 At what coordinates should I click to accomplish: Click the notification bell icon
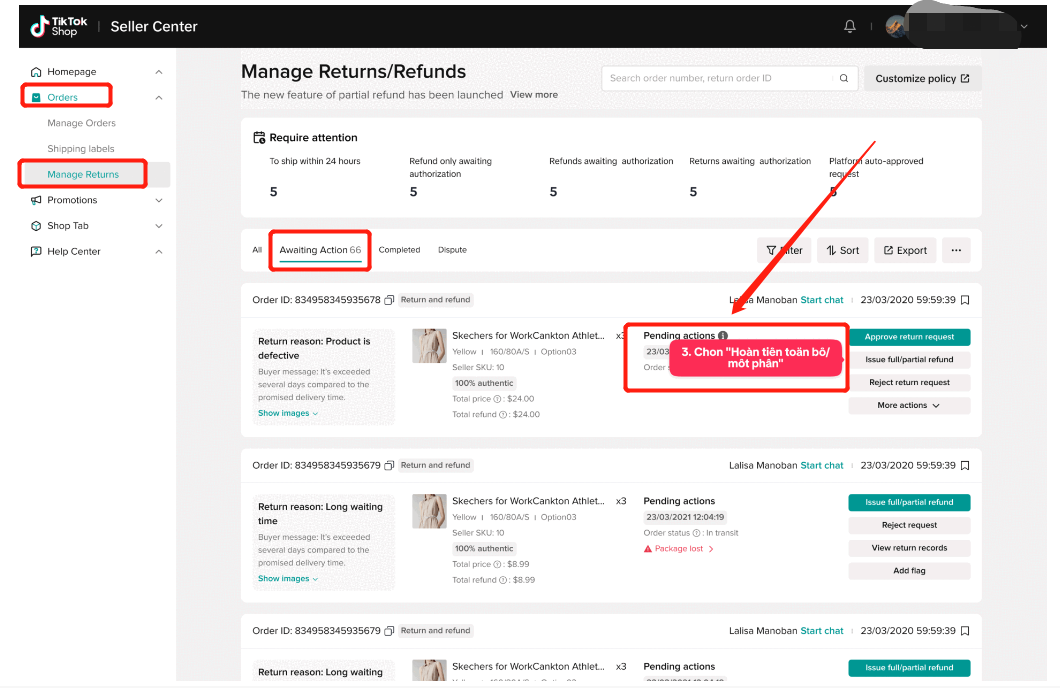850,26
